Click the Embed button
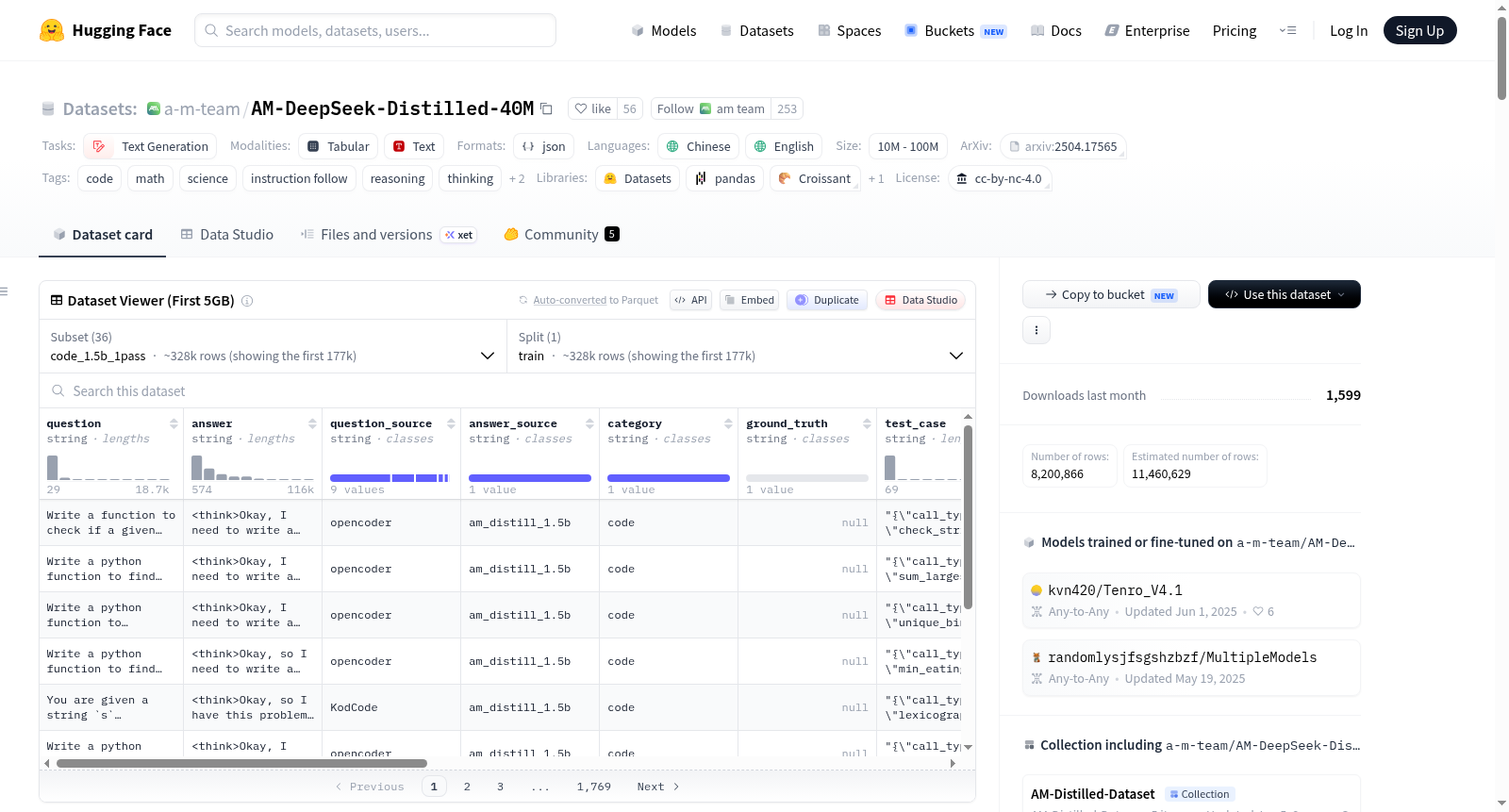 click(750, 300)
